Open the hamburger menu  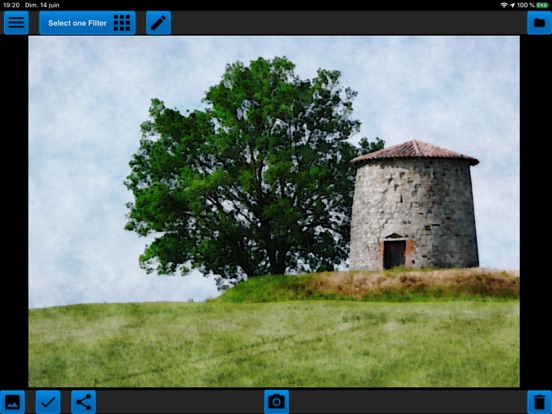16,23
